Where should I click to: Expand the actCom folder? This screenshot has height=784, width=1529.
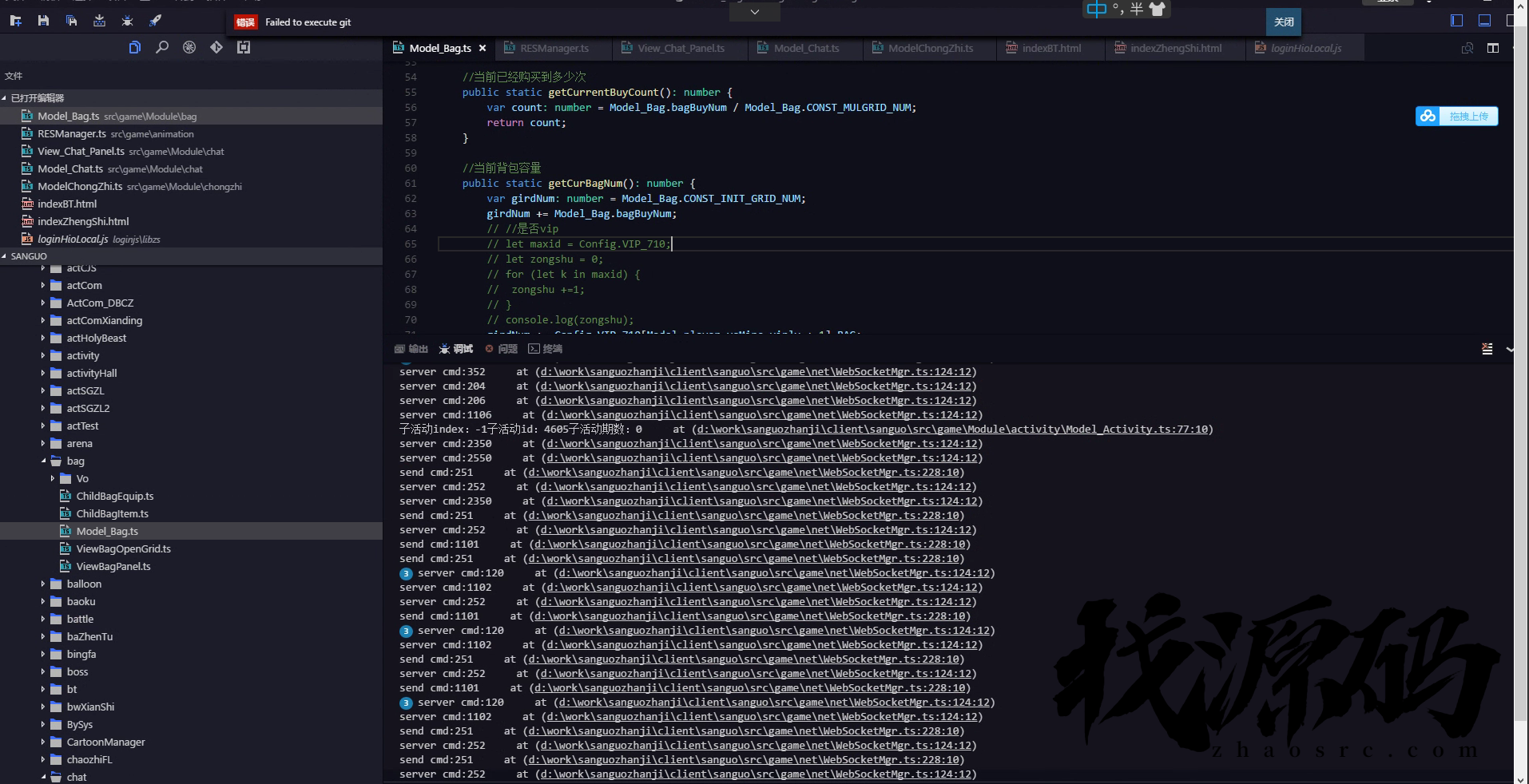click(x=43, y=285)
